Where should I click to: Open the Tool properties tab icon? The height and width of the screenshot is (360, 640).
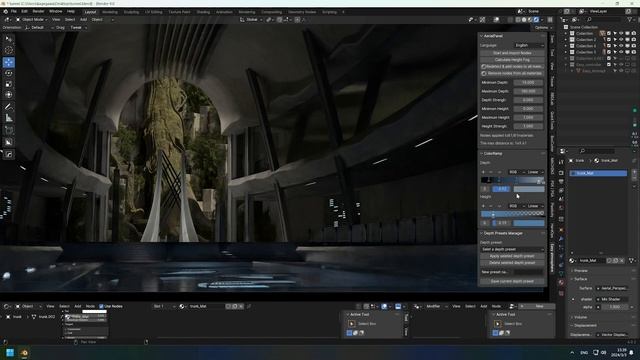[561, 162]
